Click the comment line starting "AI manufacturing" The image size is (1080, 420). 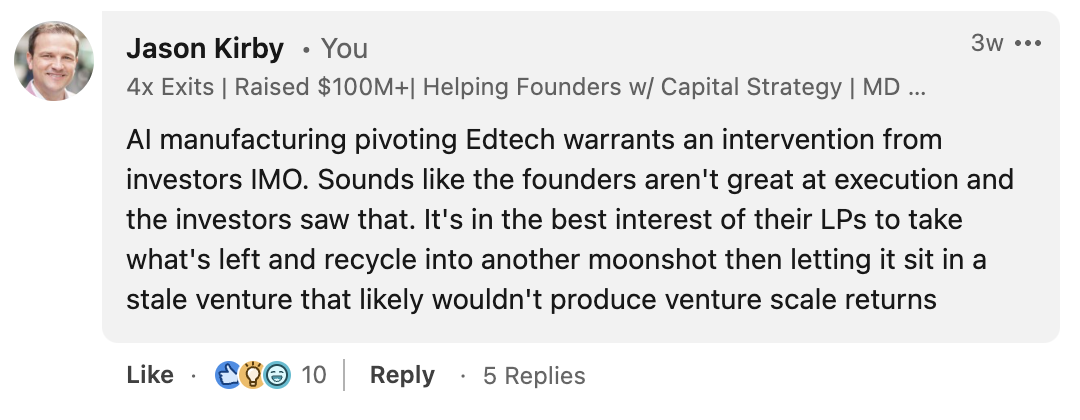(x=534, y=139)
